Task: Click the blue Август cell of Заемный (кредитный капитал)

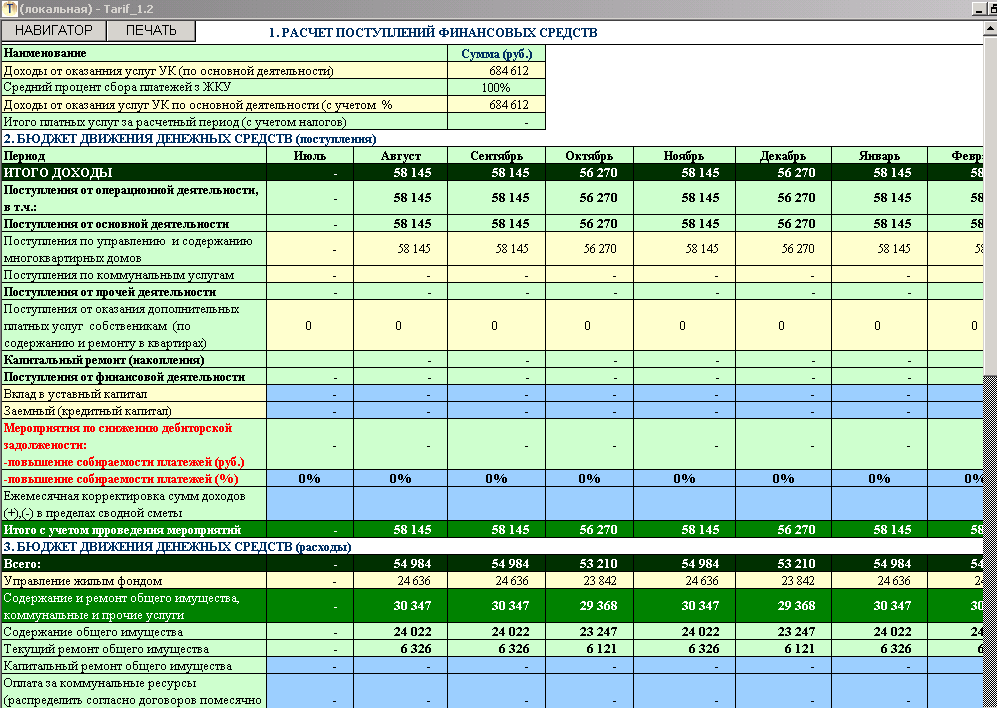Action: 401,411
